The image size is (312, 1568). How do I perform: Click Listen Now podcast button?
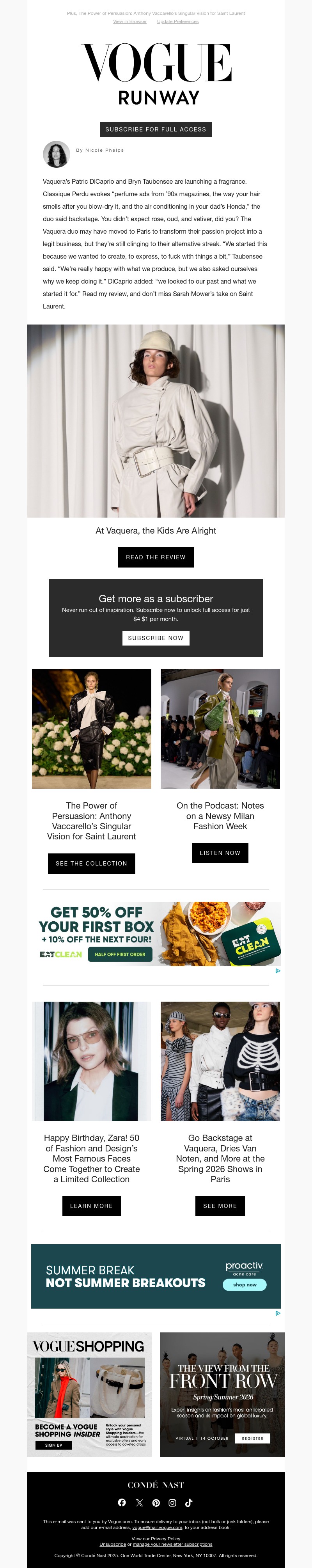[x=220, y=853]
